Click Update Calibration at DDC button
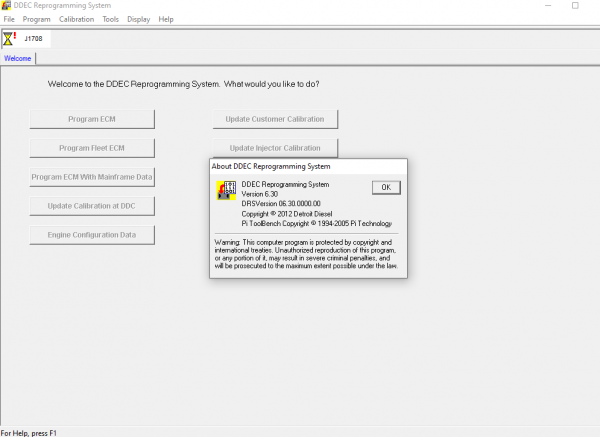The height and width of the screenshot is (437, 600). (x=92, y=206)
